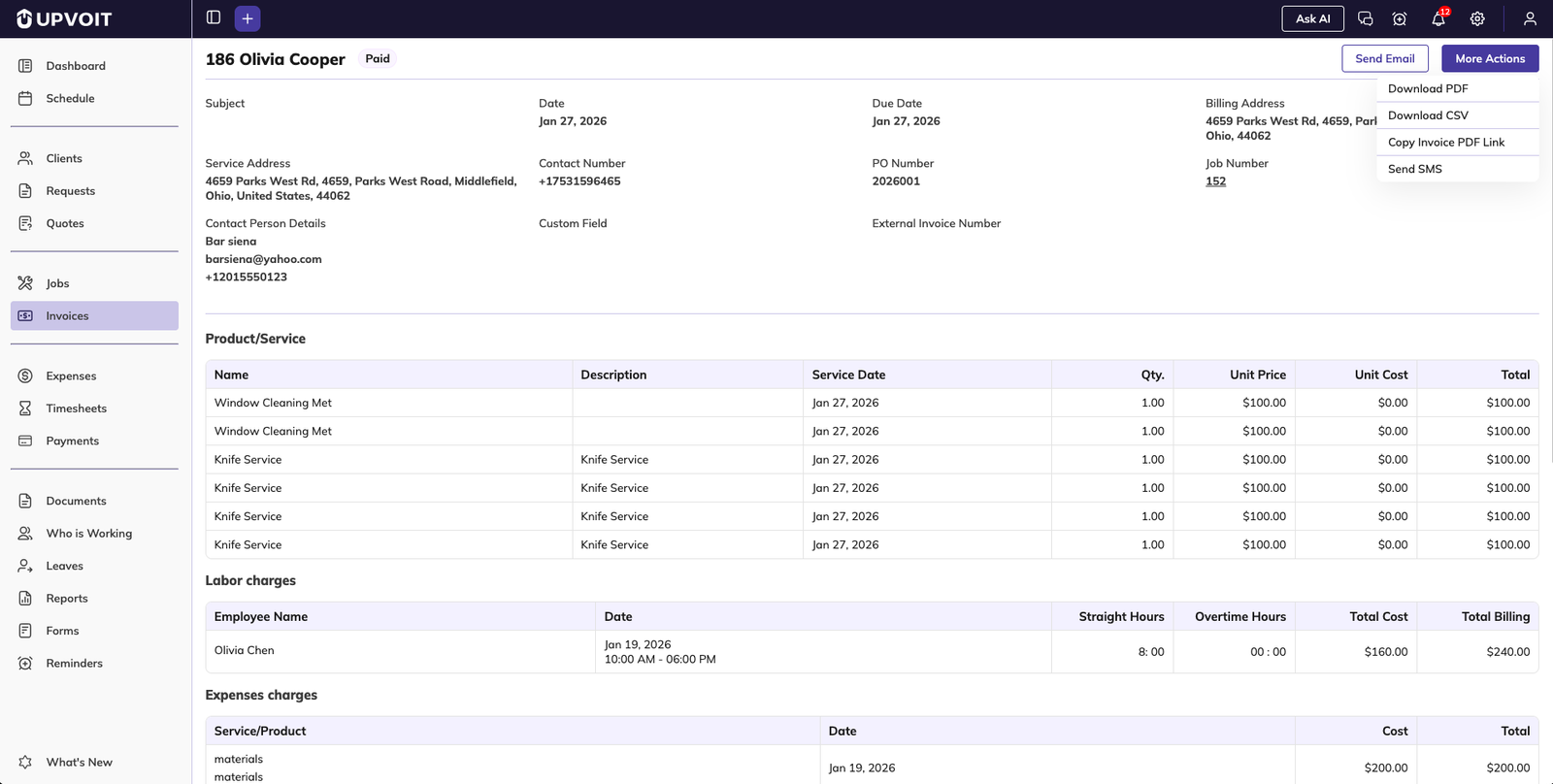Click the Upvoit logo
This screenshot has height=784, width=1553.
64,18
